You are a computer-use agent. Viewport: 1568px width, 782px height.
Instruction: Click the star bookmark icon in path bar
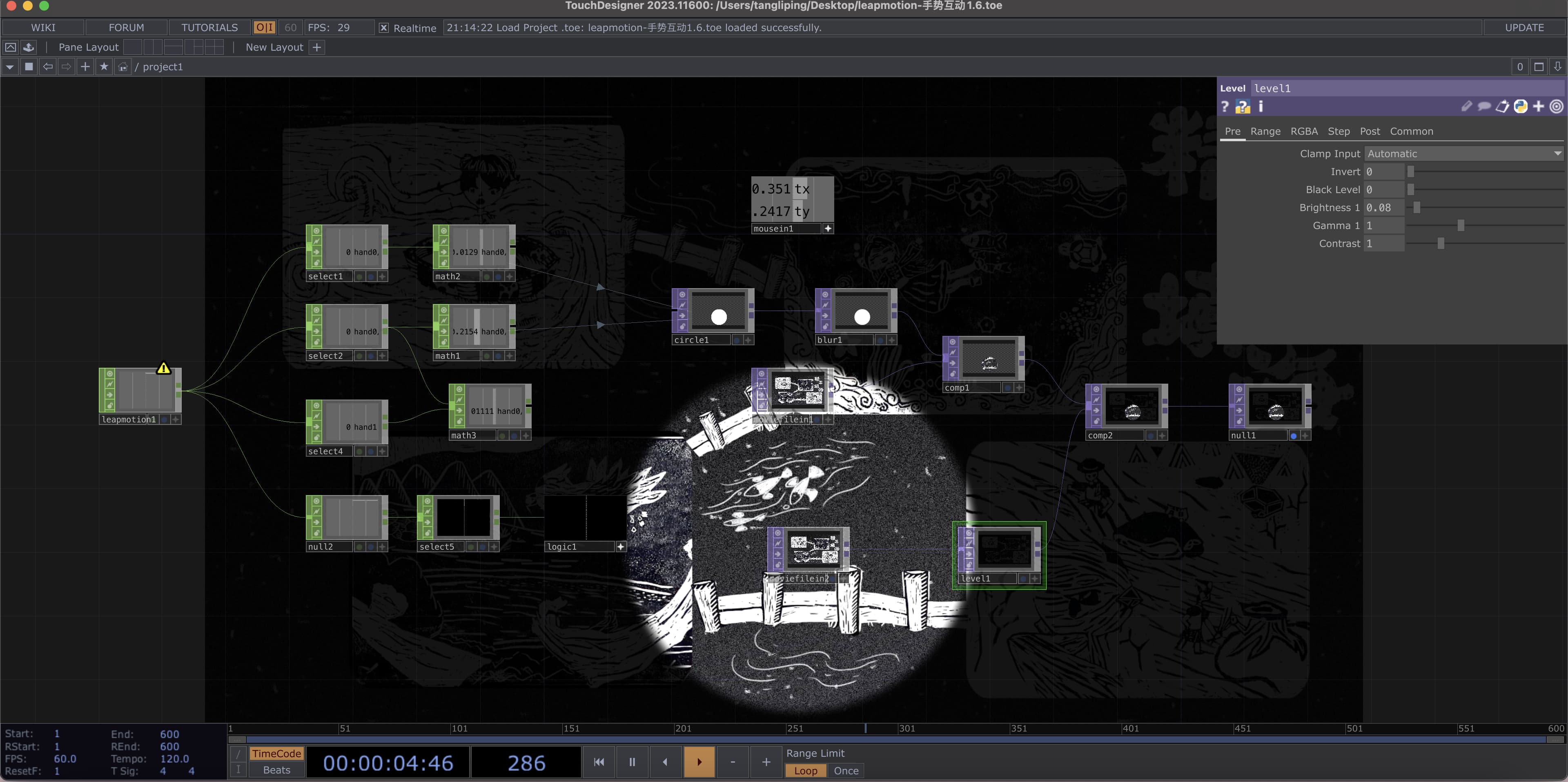104,67
